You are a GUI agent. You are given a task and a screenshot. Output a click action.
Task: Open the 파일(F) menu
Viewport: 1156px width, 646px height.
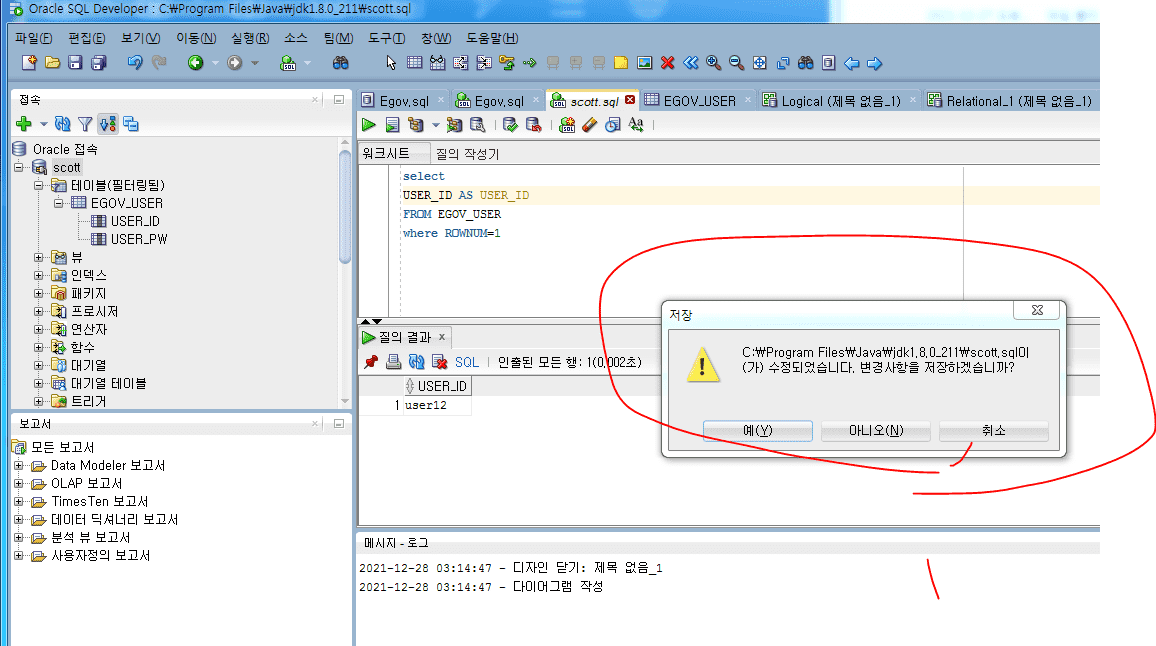(34, 38)
